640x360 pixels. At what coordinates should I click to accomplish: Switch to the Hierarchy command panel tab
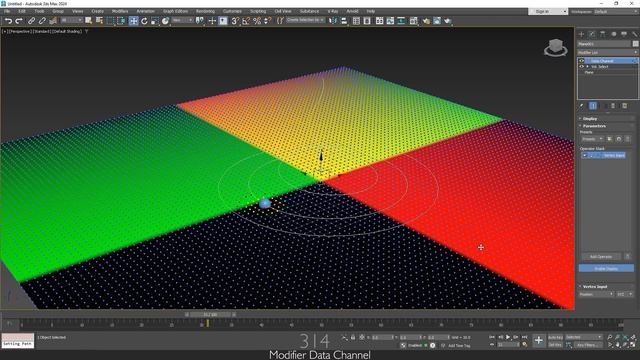[602, 34]
